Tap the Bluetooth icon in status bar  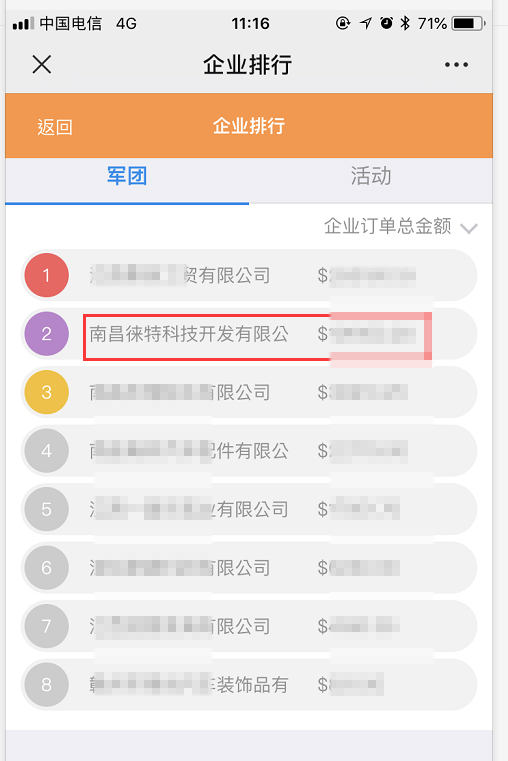click(405, 23)
